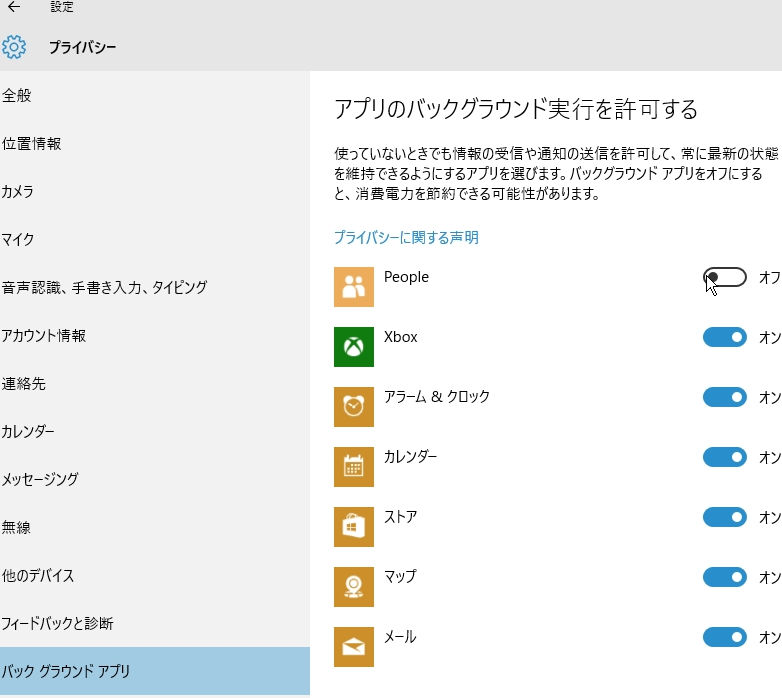Turn off the メール background toggle
The image size is (782, 698).
click(725, 637)
